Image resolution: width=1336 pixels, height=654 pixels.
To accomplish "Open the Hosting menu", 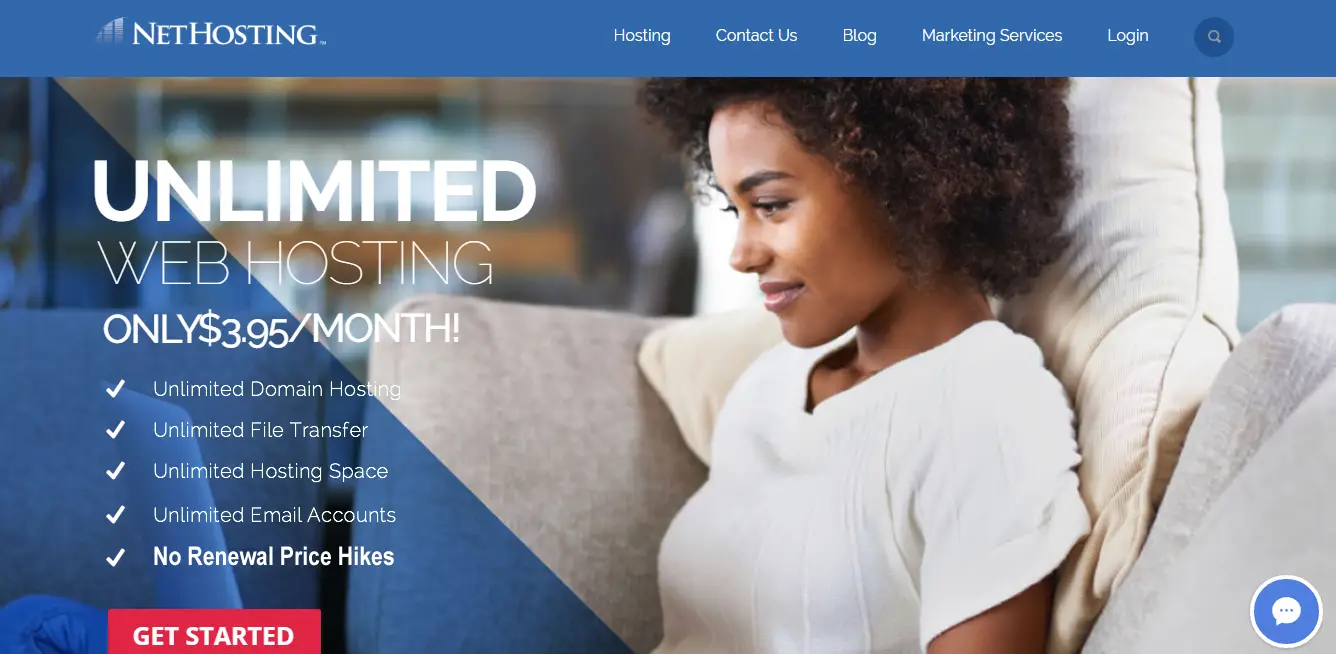I will click(x=642, y=35).
